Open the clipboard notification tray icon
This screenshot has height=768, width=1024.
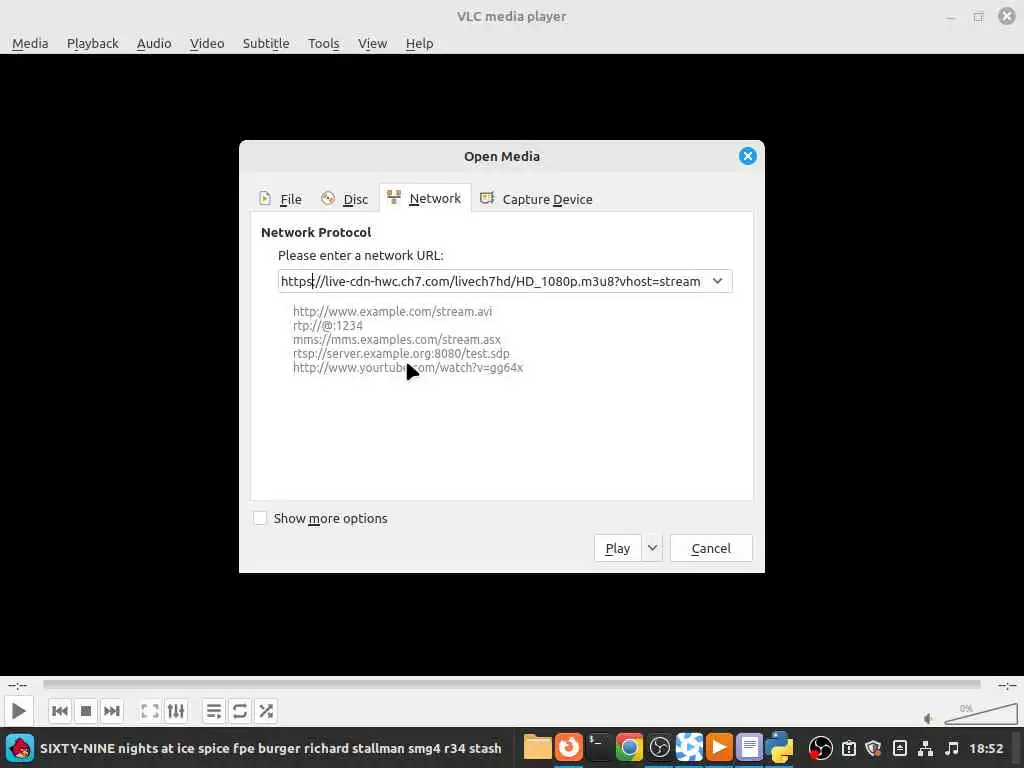tap(848, 748)
